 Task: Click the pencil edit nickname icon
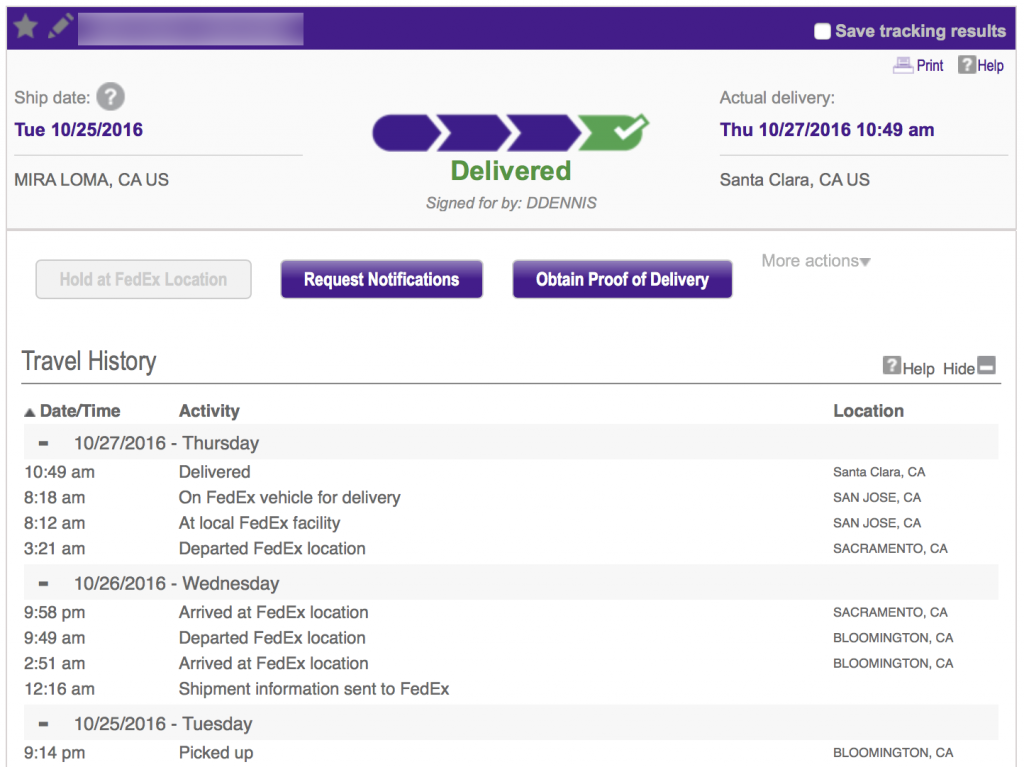60,27
